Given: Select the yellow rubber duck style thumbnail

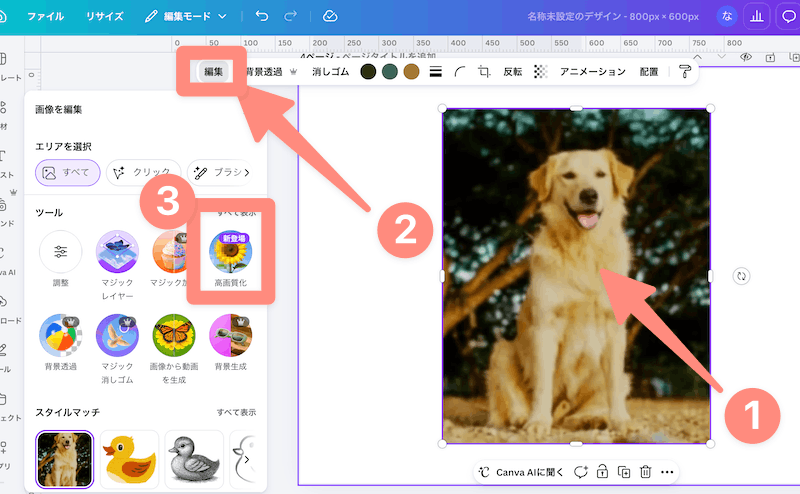Looking at the screenshot, I should [x=129, y=459].
